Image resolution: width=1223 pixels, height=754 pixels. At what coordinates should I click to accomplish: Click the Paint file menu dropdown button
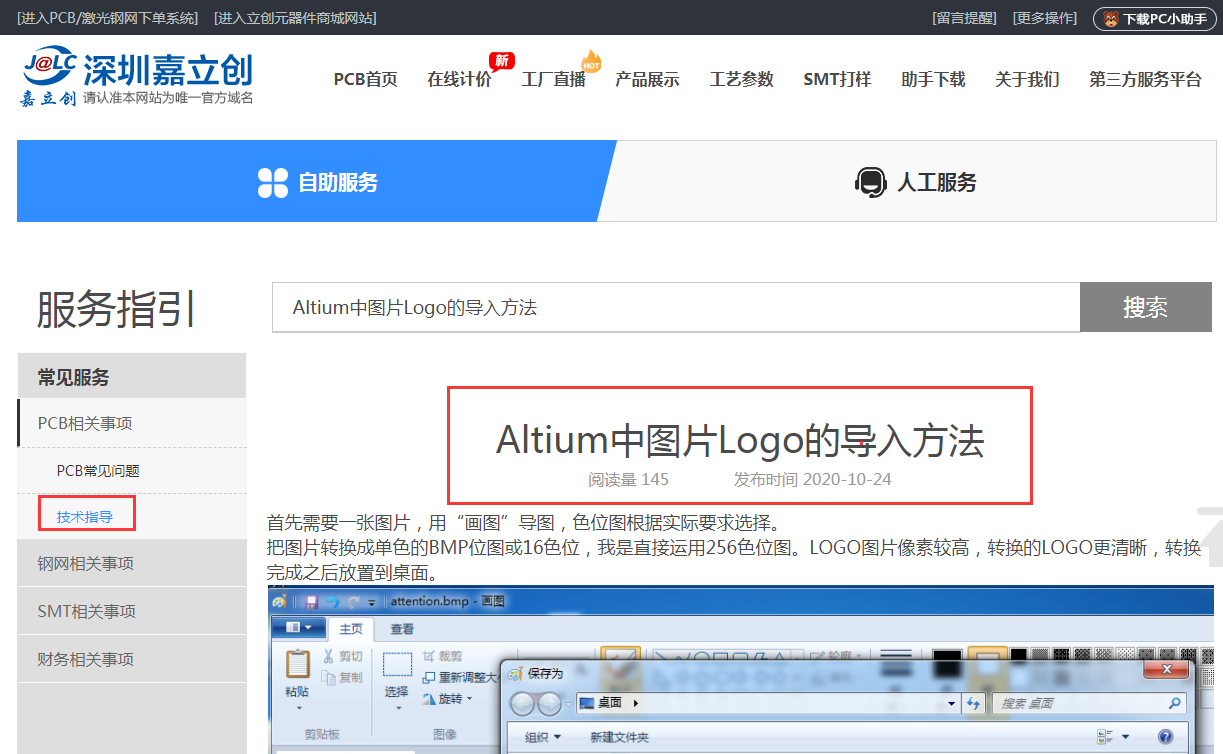tap(299, 628)
